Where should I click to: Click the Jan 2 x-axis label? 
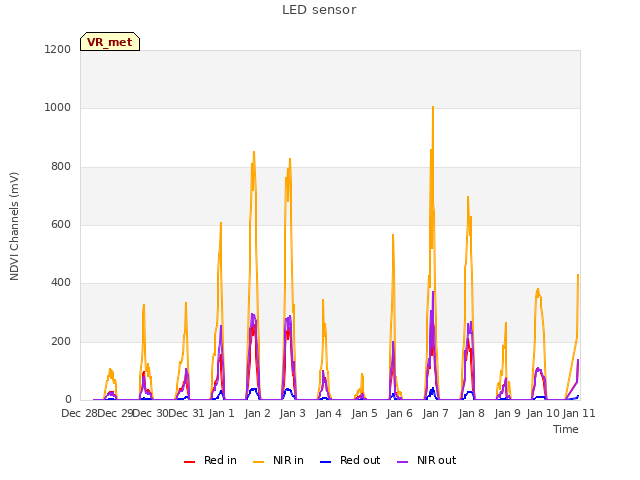tap(258, 413)
